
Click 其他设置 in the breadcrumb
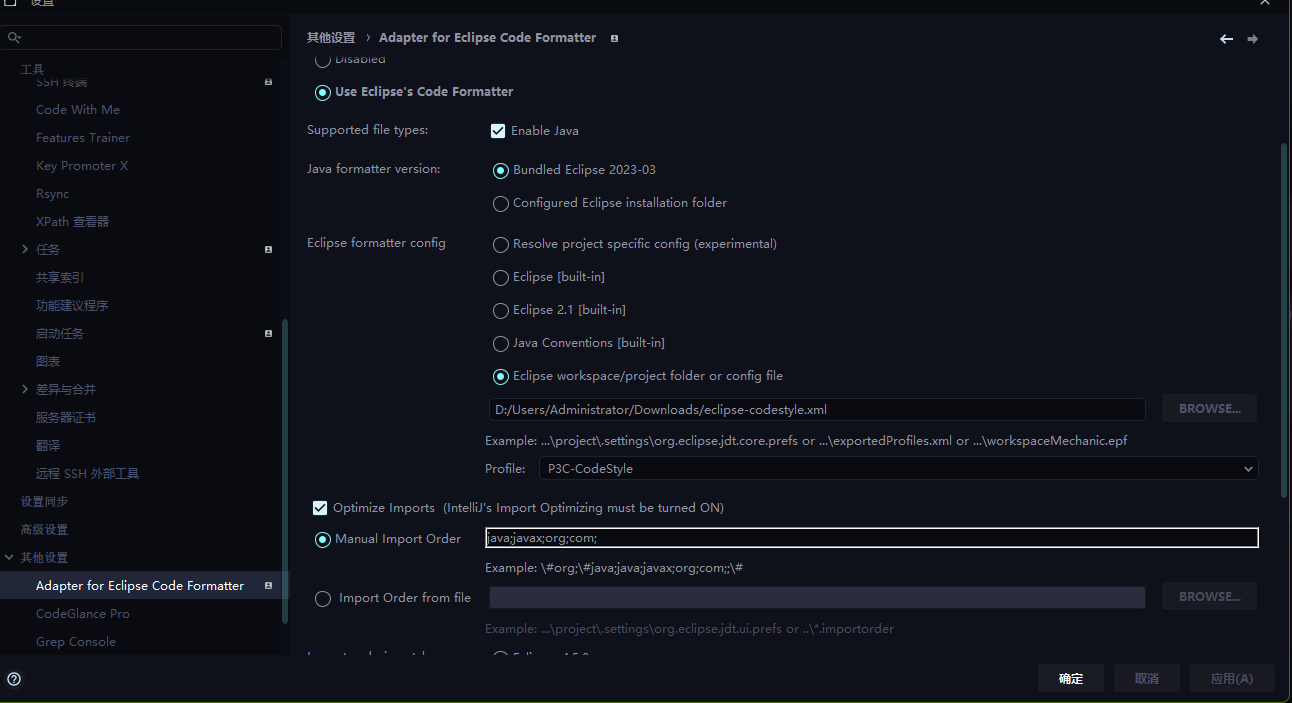[330, 38]
